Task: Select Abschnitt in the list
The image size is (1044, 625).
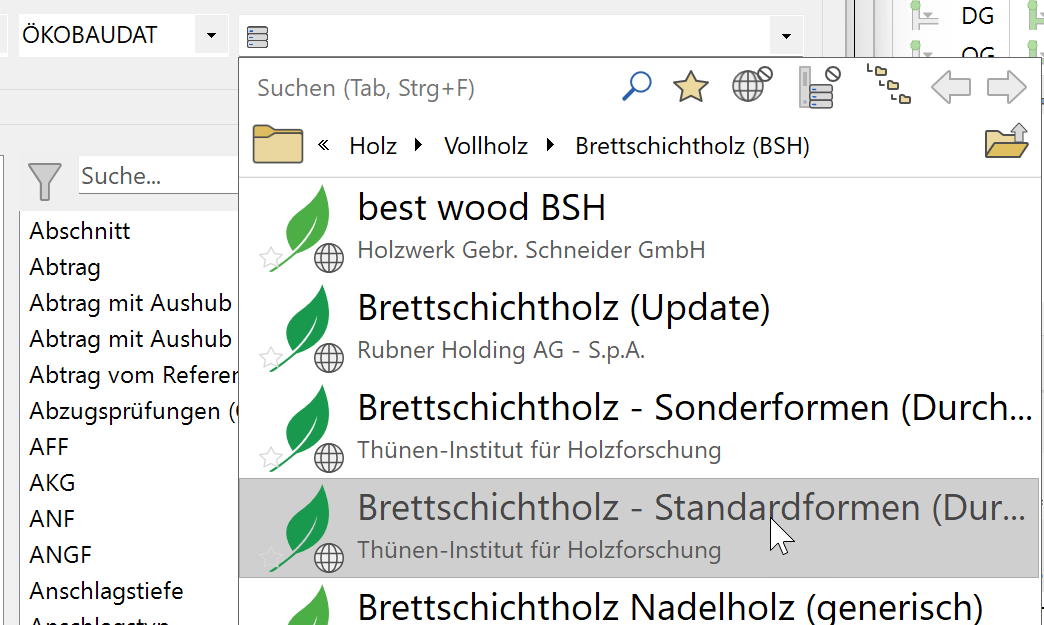Action: pos(80,231)
